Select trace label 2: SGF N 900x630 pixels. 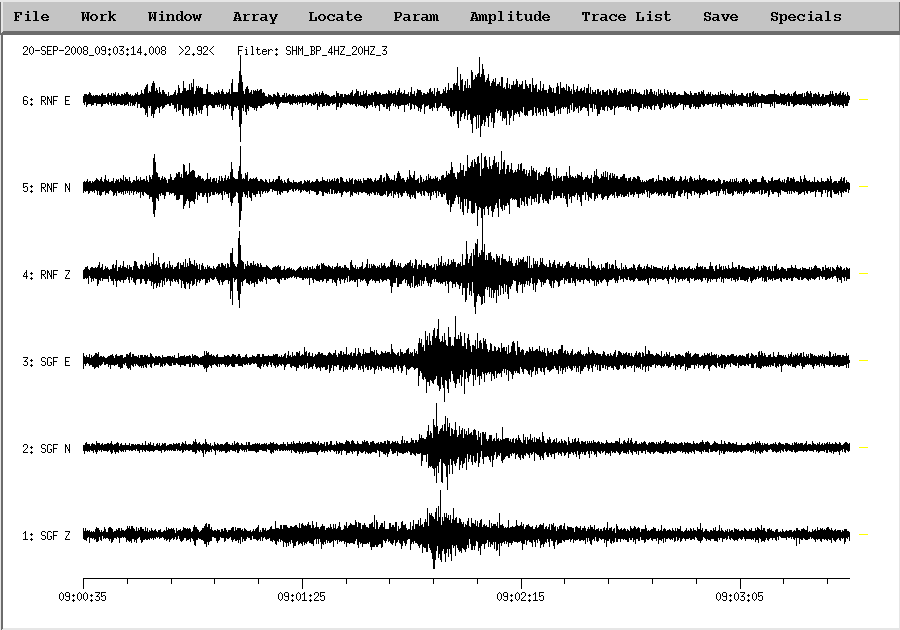(x=46, y=448)
